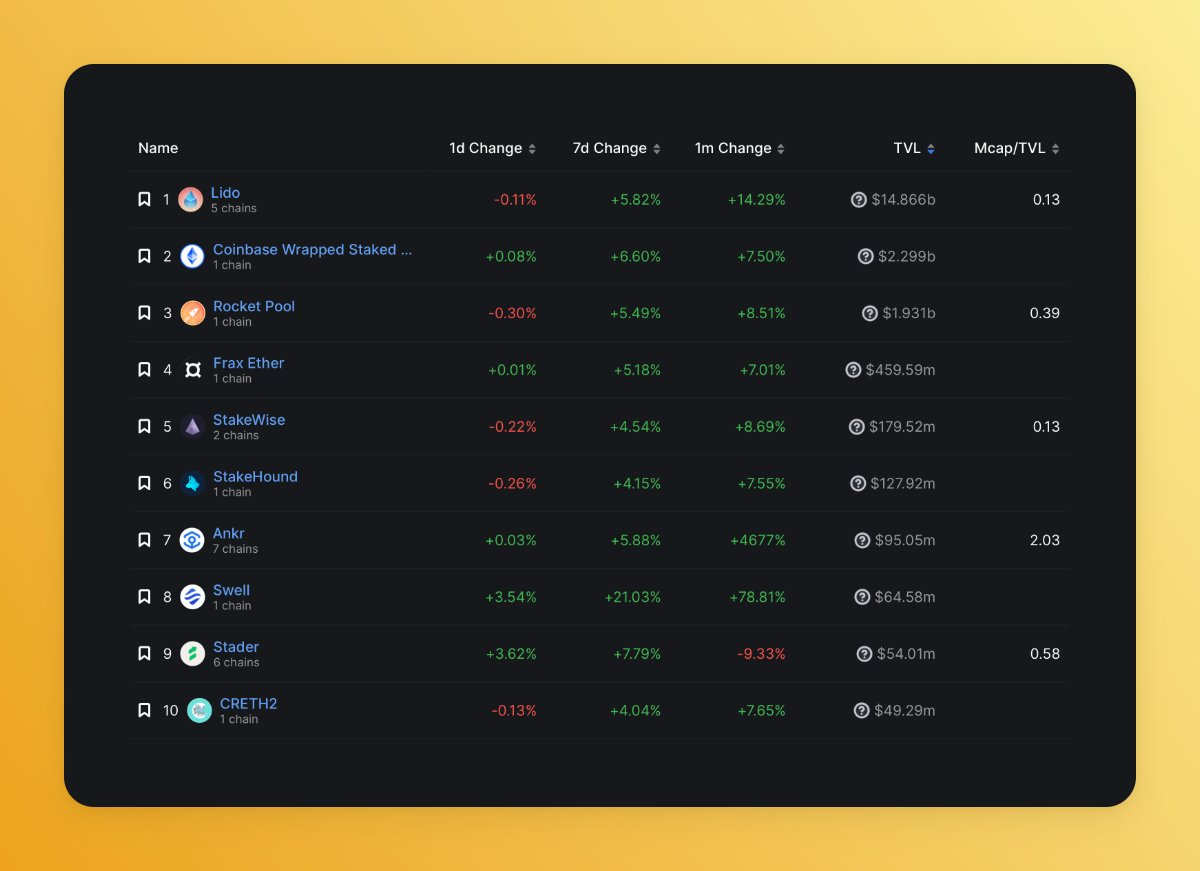
Task: Click the Stader logo icon
Action: pyautogui.click(x=192, y=654)
